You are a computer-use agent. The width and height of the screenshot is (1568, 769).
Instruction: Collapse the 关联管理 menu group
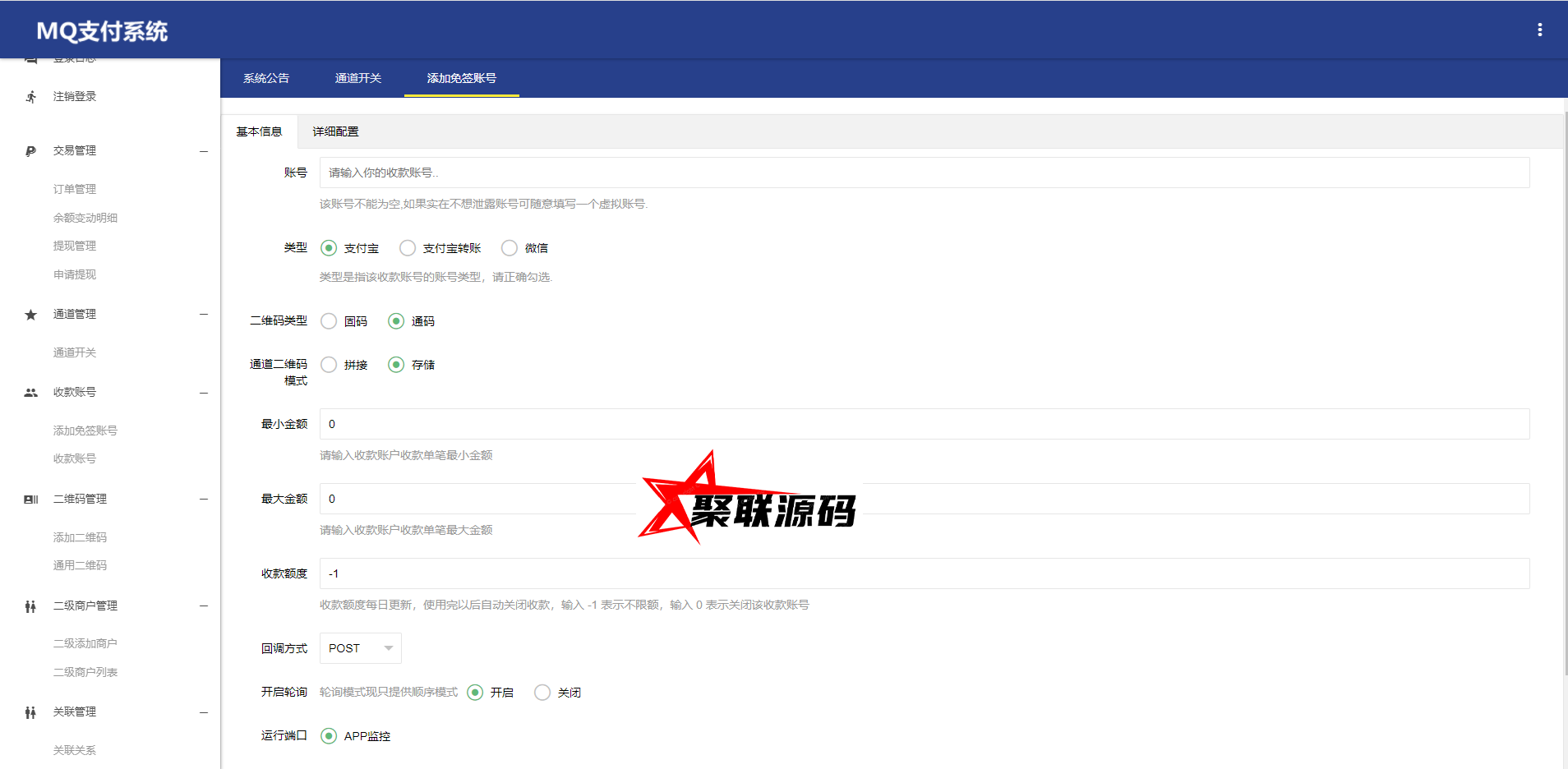click(204, 712)
